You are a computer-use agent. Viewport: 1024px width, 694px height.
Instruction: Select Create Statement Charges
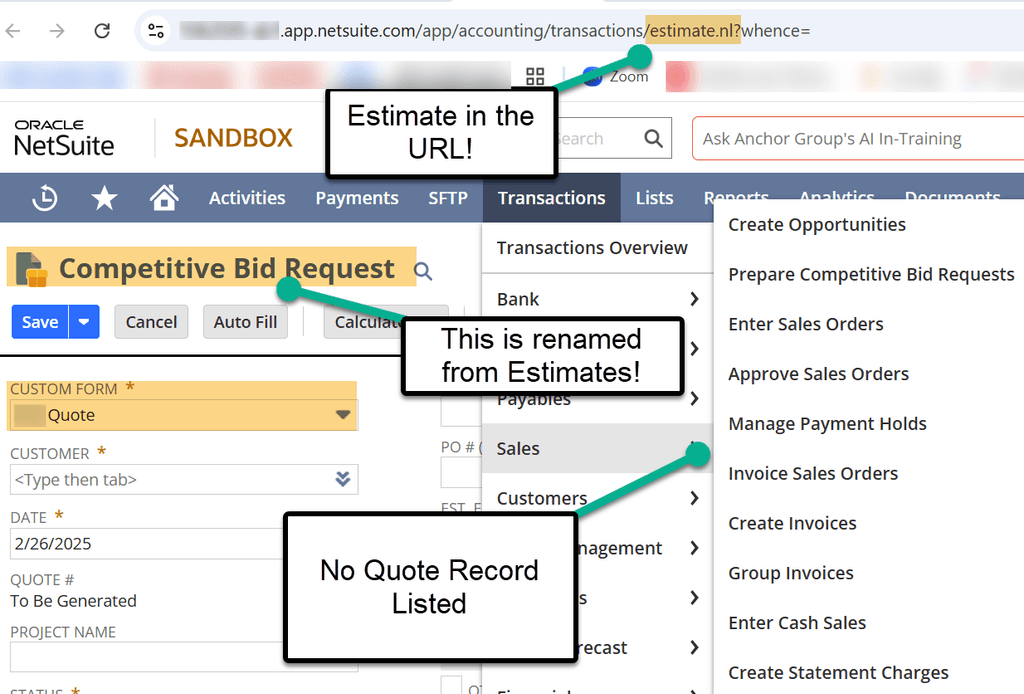point(838,672)
